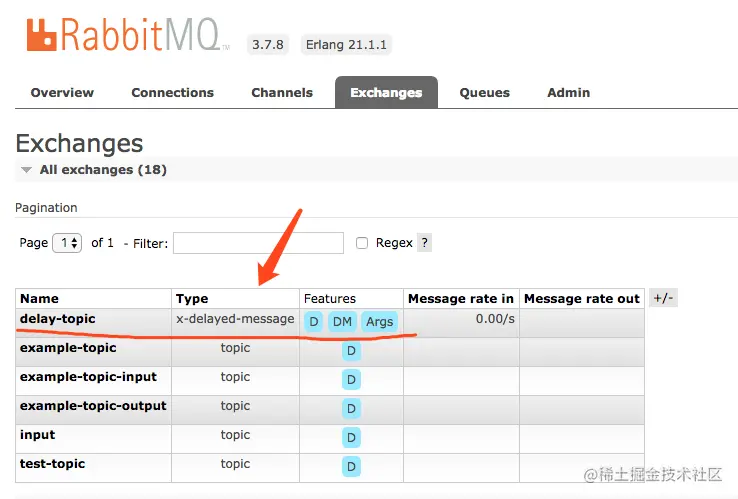The height and width of the screenshot is (499, 738).
Task: Click the Exchanges page heading
Action: (79, 143)
